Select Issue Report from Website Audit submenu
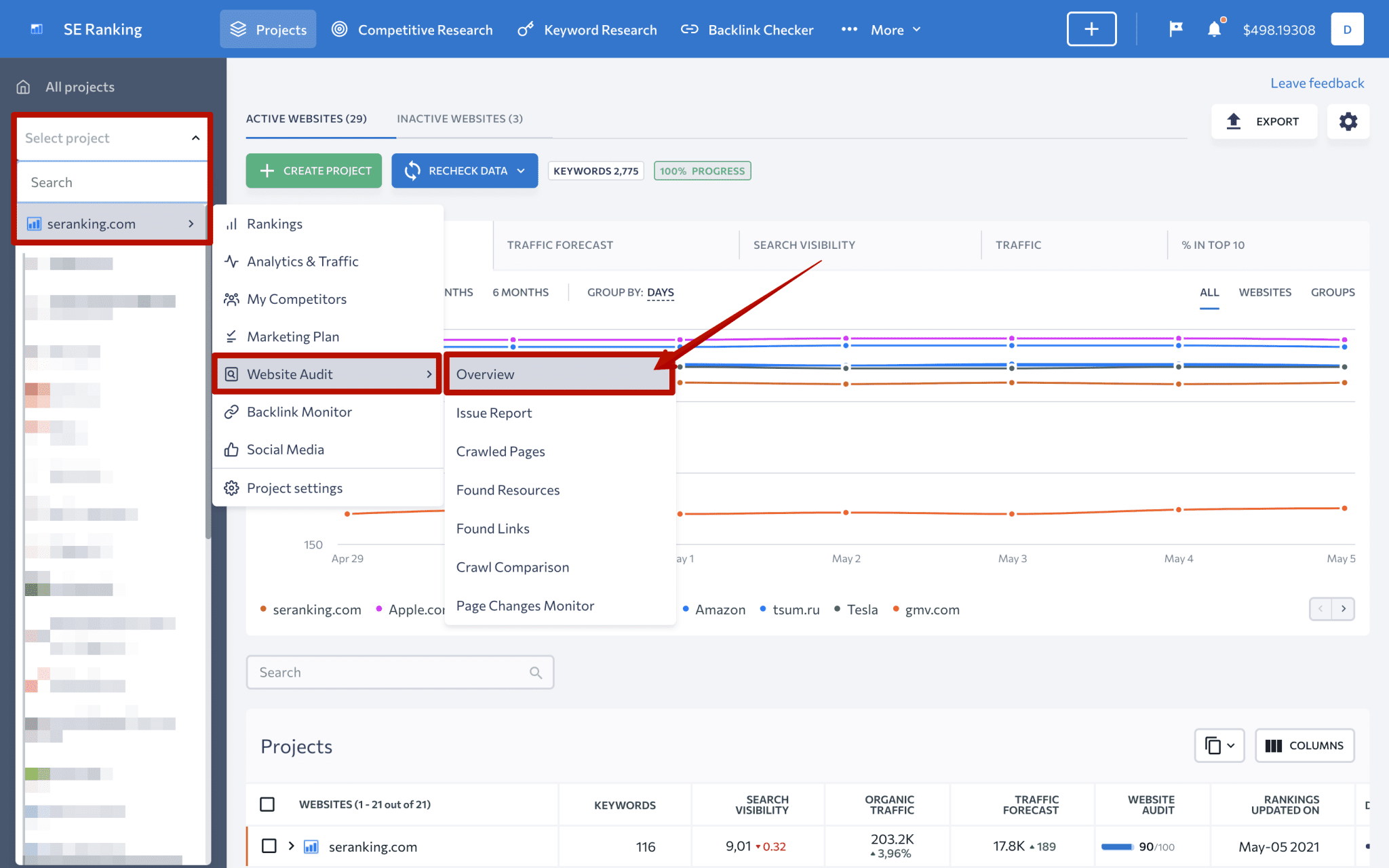The image size is (1389, 868). tap(494, 413)
